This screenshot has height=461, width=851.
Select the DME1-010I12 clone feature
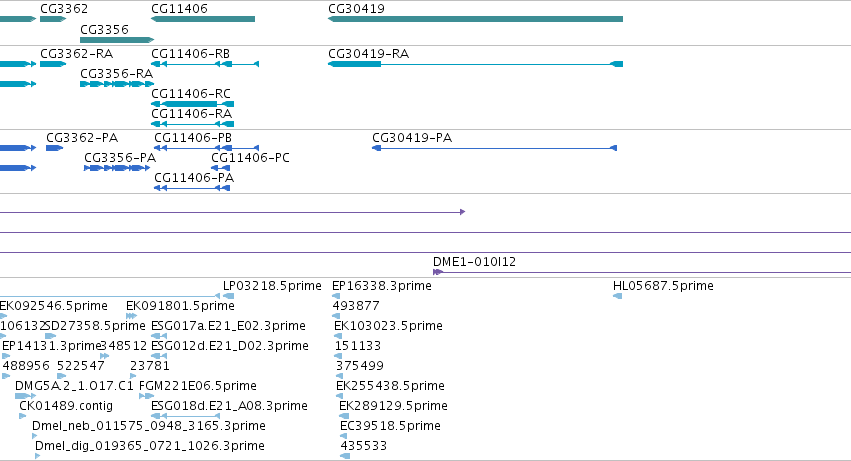642,272
